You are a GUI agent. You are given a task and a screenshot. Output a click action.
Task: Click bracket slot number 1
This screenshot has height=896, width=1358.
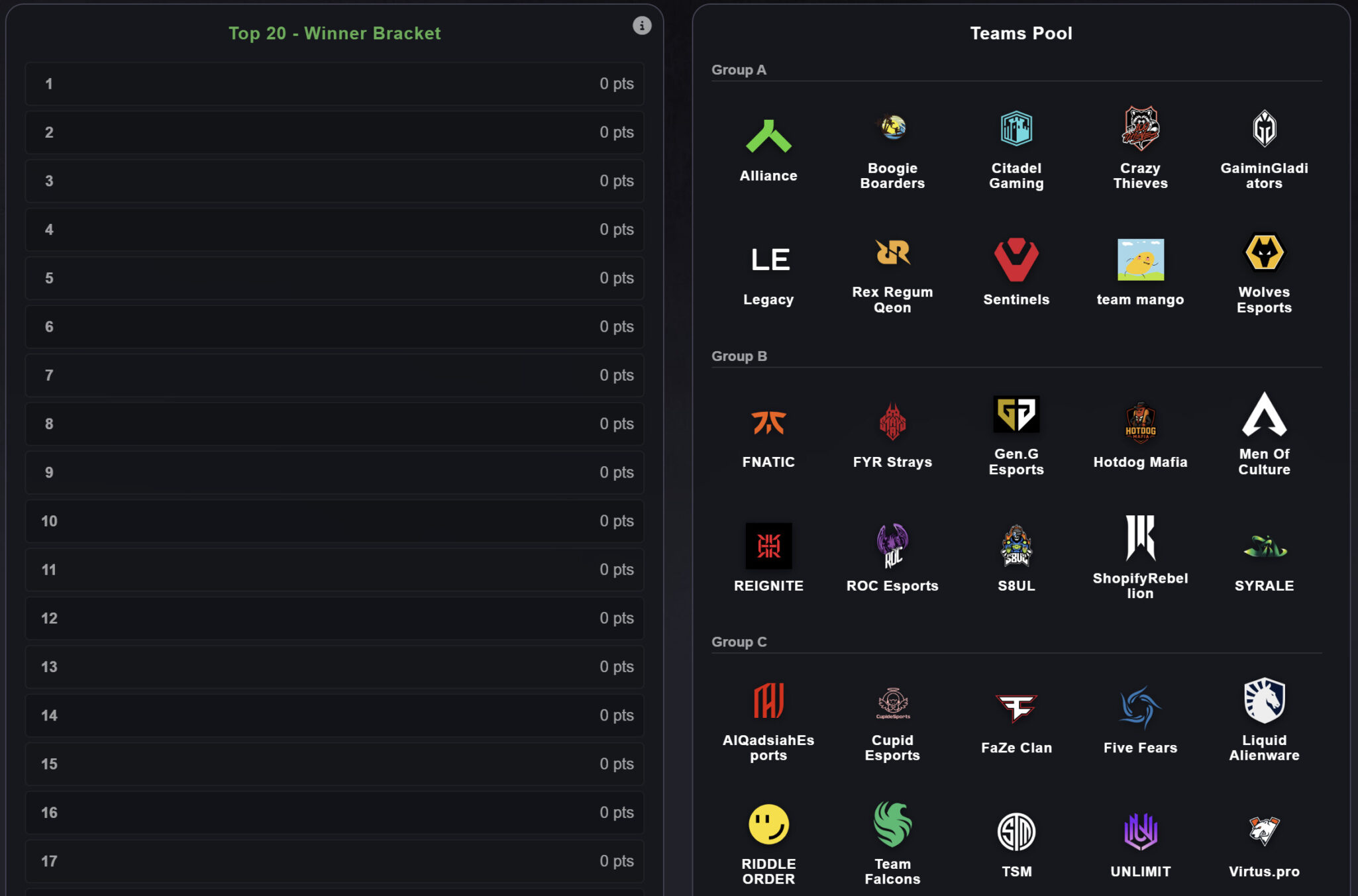click(x=335, y=84)
